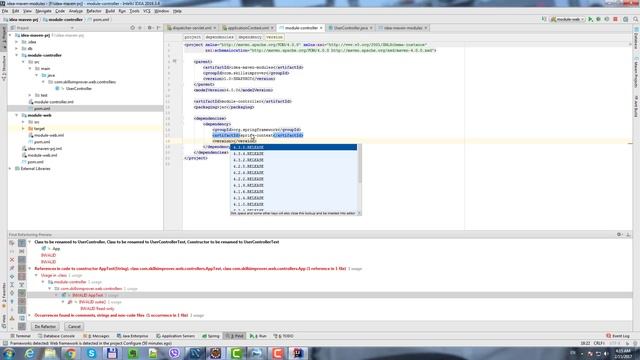Hide the Project tool window icon
Screen dimensions: 640x360
click(158, 28)
